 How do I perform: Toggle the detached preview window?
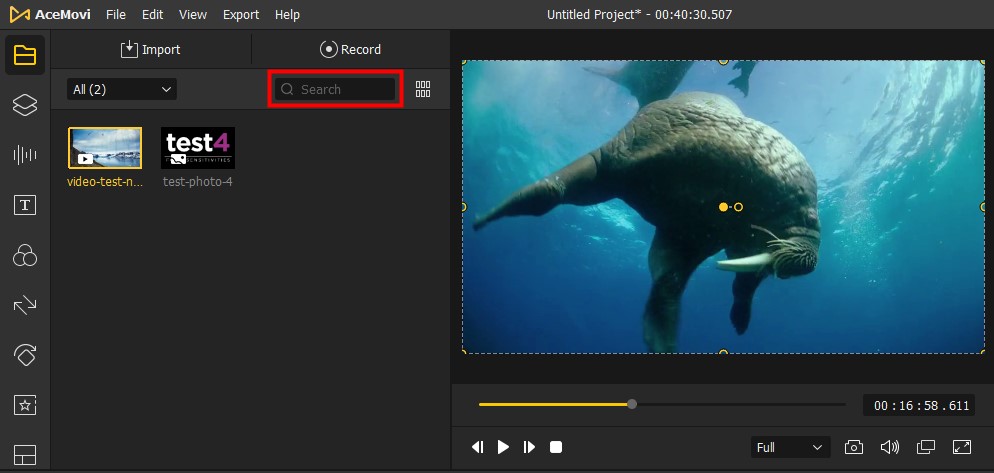(x=926, y=447)
